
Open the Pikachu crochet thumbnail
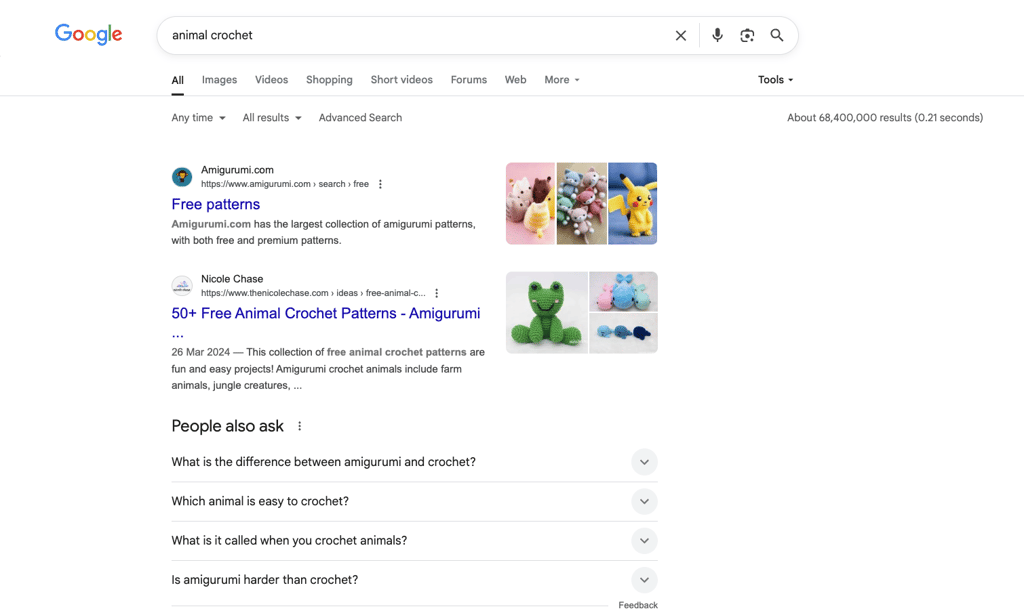(x=633, y=204)
